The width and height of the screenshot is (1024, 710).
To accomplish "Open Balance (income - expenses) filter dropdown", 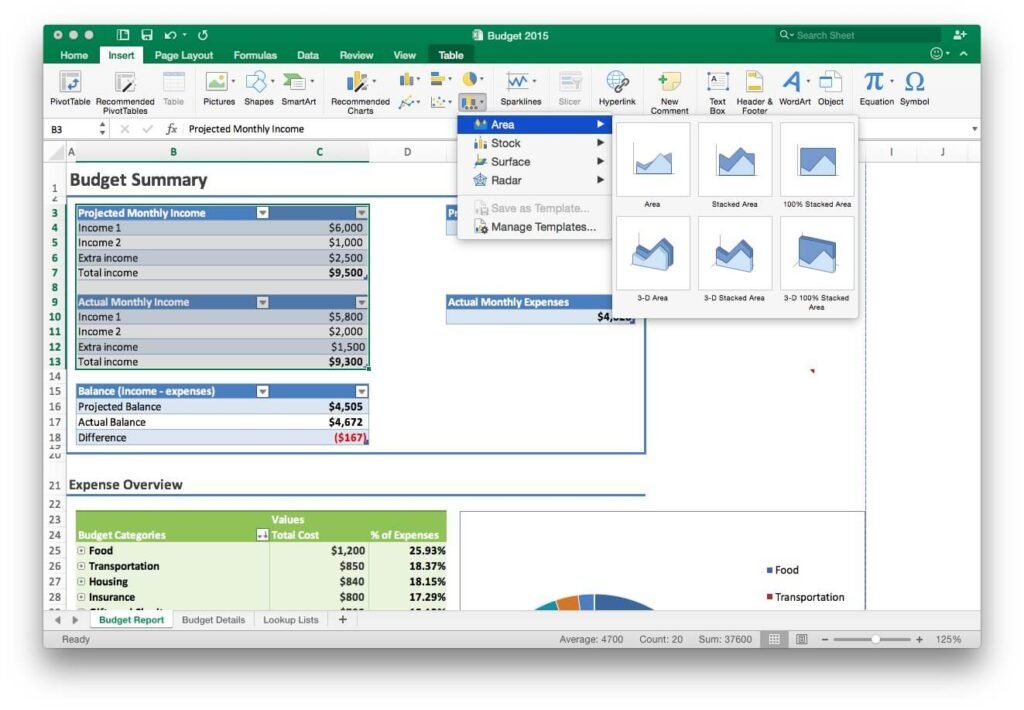I will [x=263, y=391].
